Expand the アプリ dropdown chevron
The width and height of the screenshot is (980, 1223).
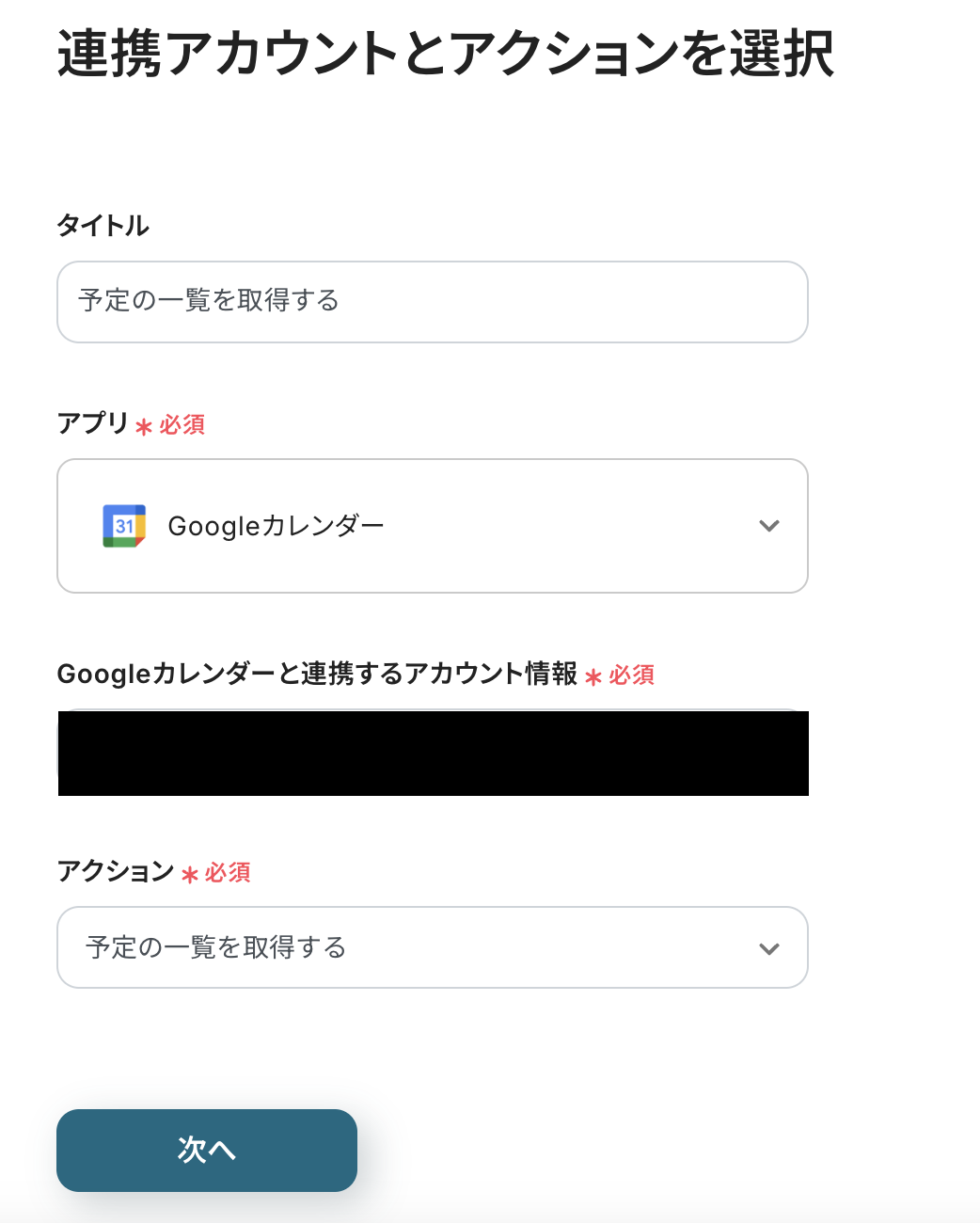coord(769,526)
